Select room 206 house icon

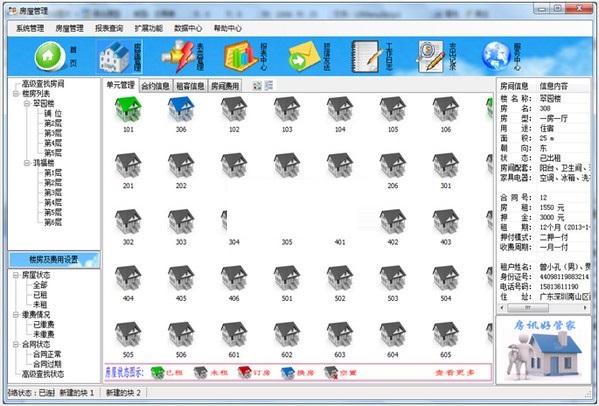pyautogui.click(x=393, y=165)
